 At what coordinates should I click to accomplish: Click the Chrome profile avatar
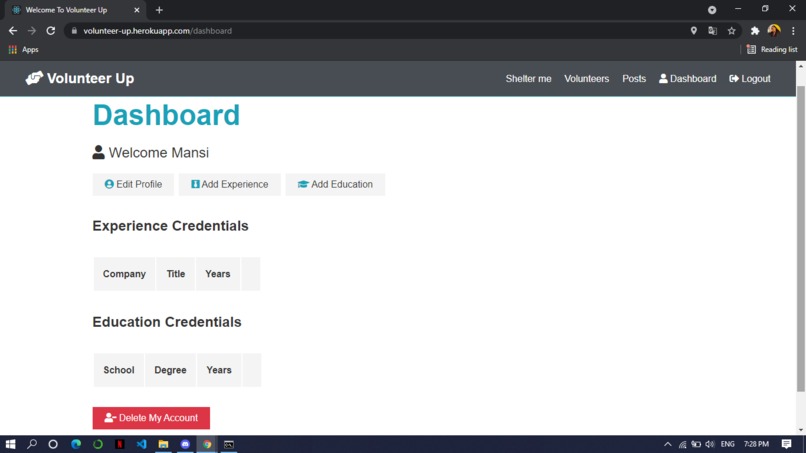(x=774, y=31)
